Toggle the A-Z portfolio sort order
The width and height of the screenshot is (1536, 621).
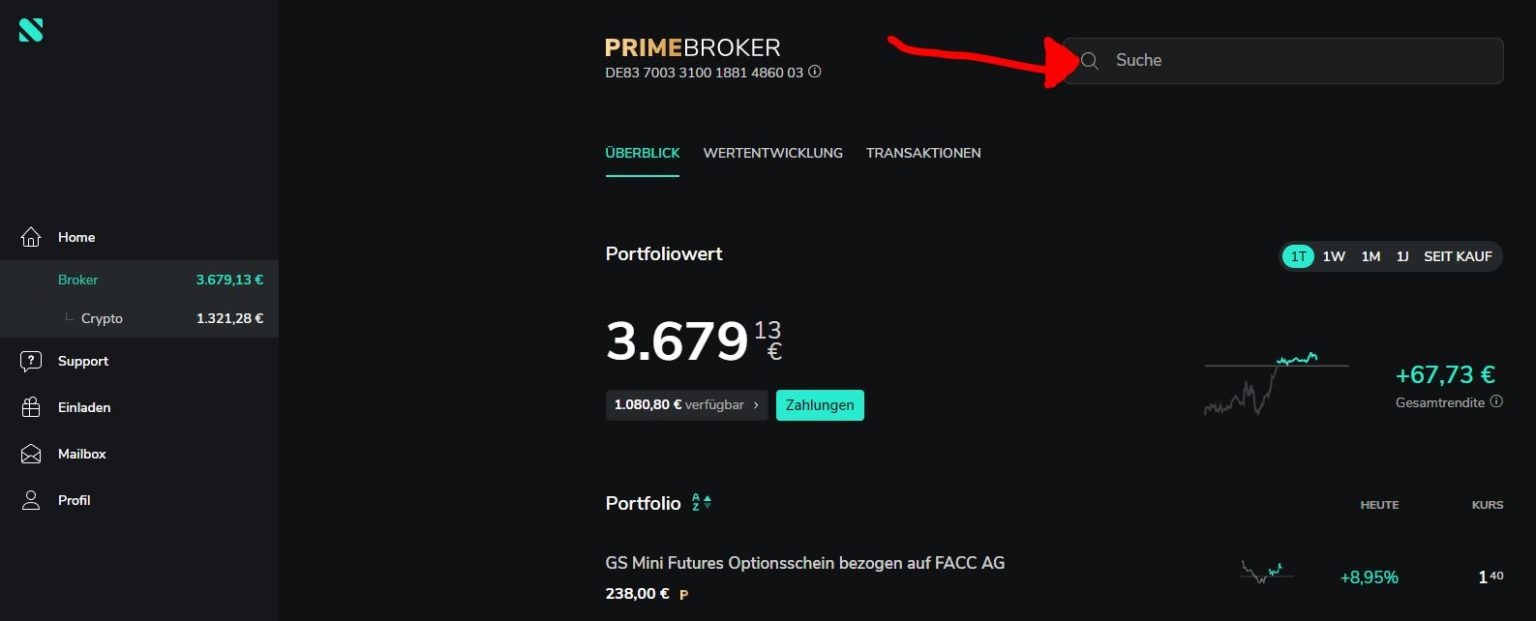(701, 503)
